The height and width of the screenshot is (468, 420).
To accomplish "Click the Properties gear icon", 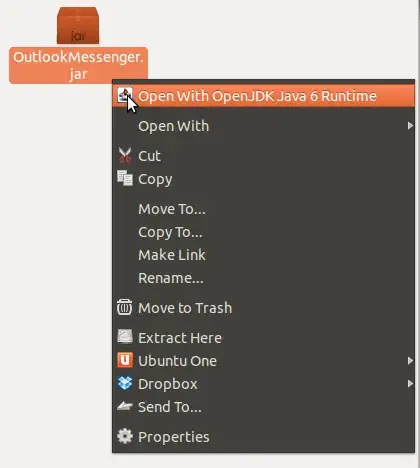I will coord(125,436).
